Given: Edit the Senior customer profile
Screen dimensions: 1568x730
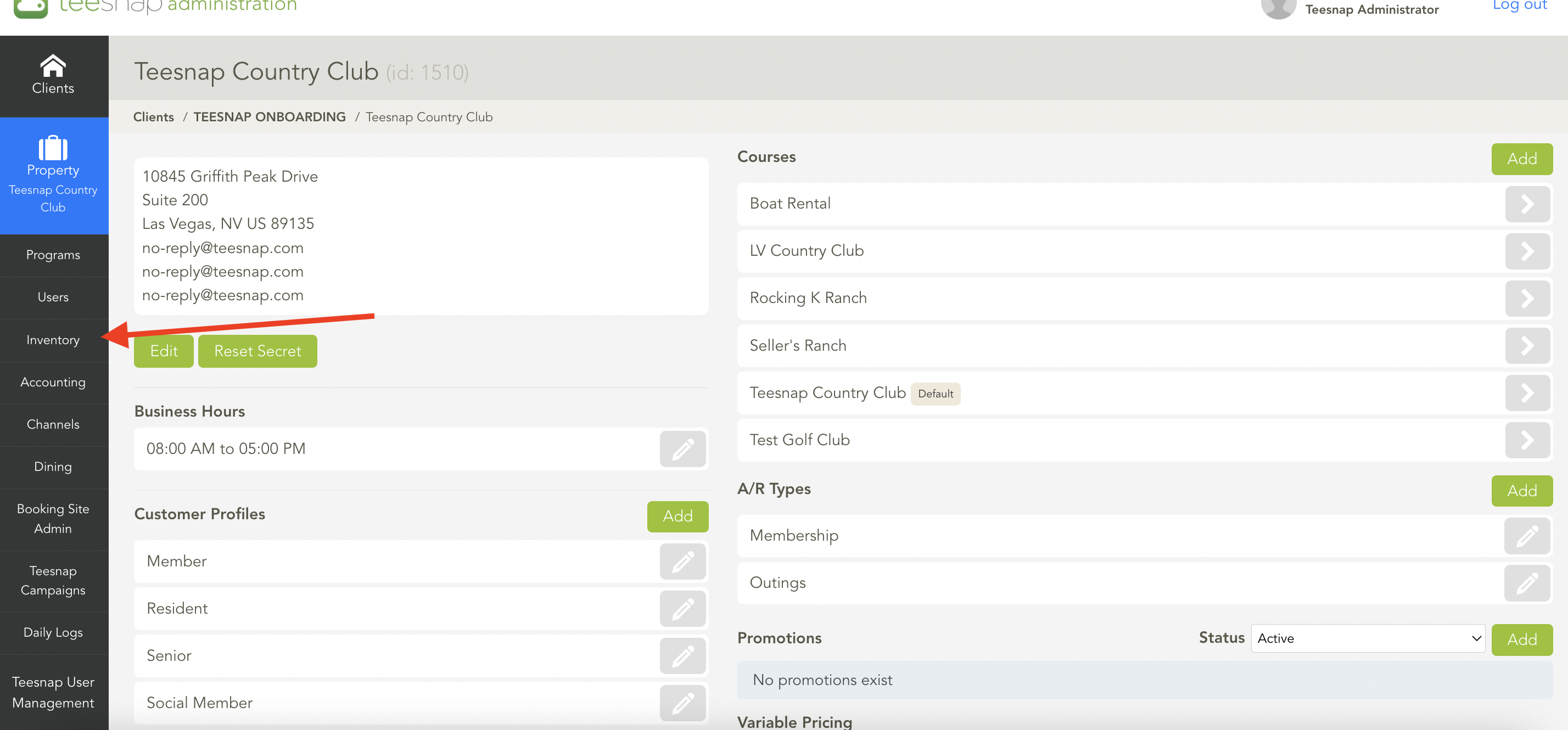Looking at the screenshot, I should click(682, 656).
